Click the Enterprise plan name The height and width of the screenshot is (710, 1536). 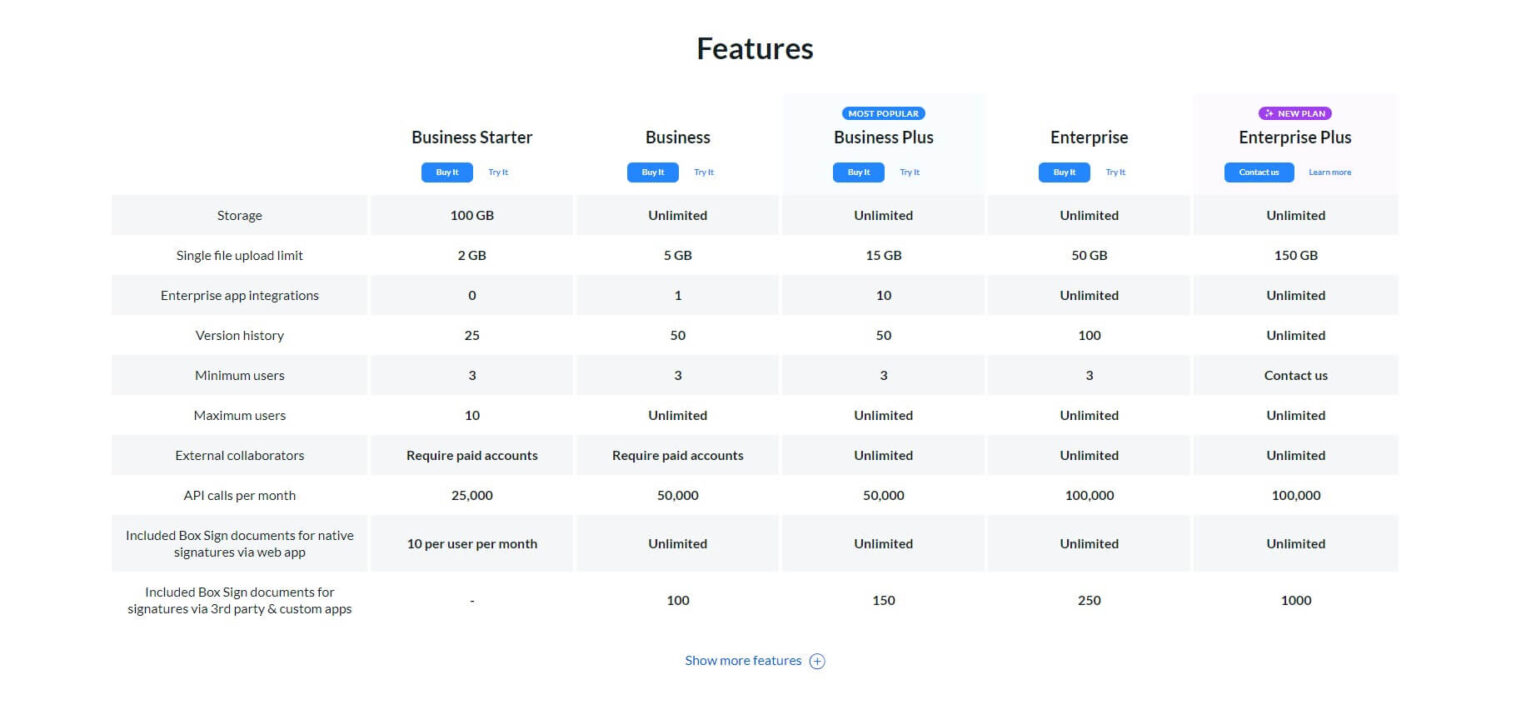(x=1088, y=137)
